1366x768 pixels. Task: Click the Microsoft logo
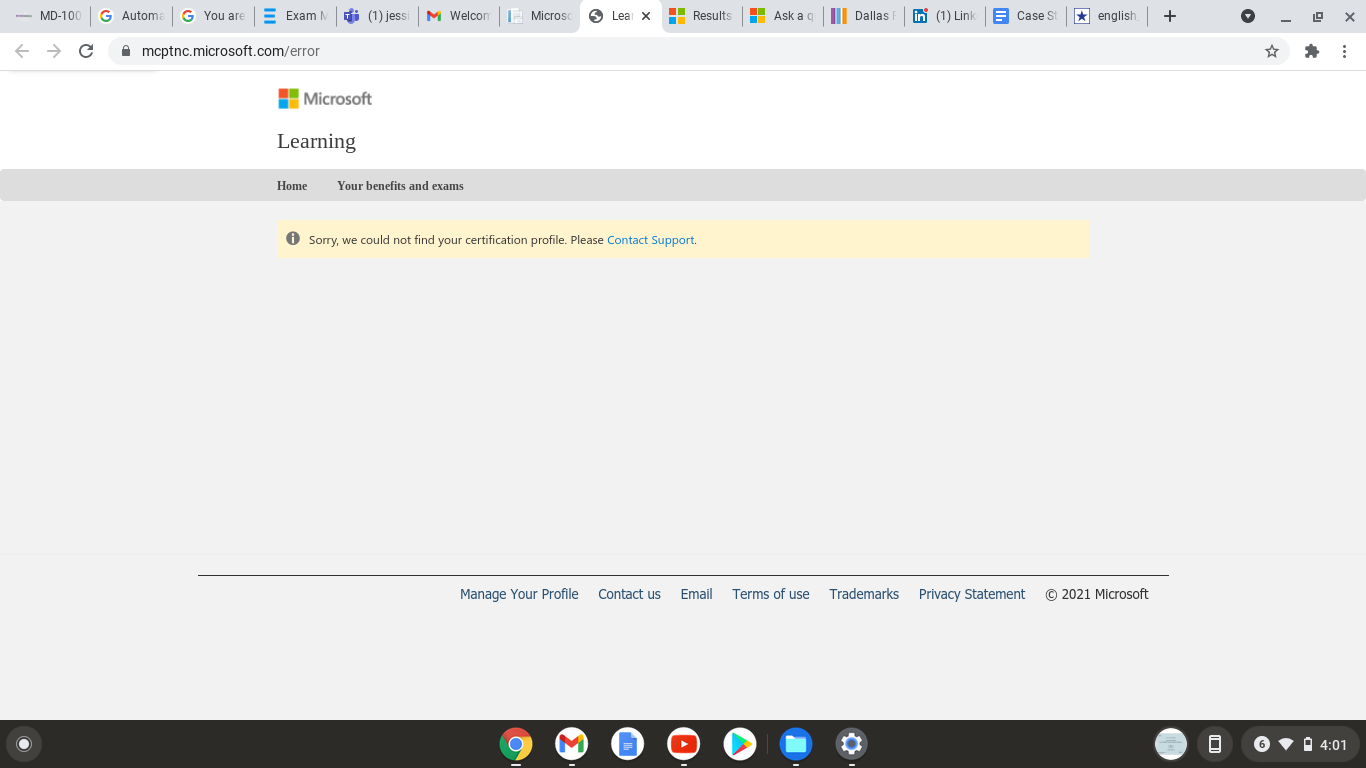325,98
